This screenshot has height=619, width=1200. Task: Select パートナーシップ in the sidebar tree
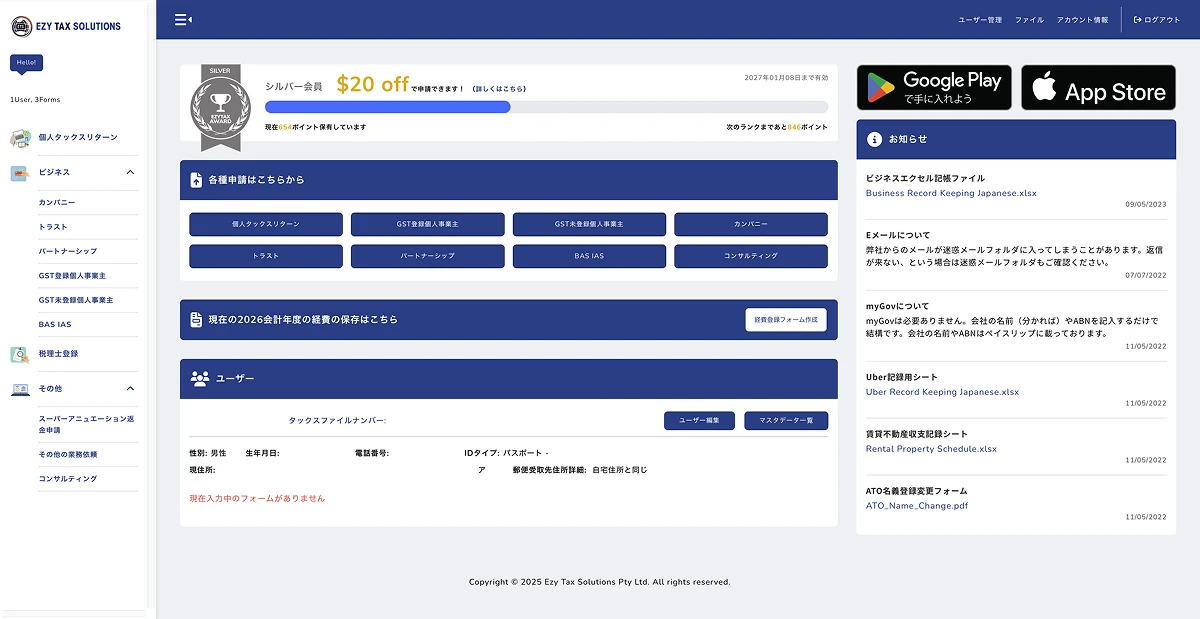[68, 251]
